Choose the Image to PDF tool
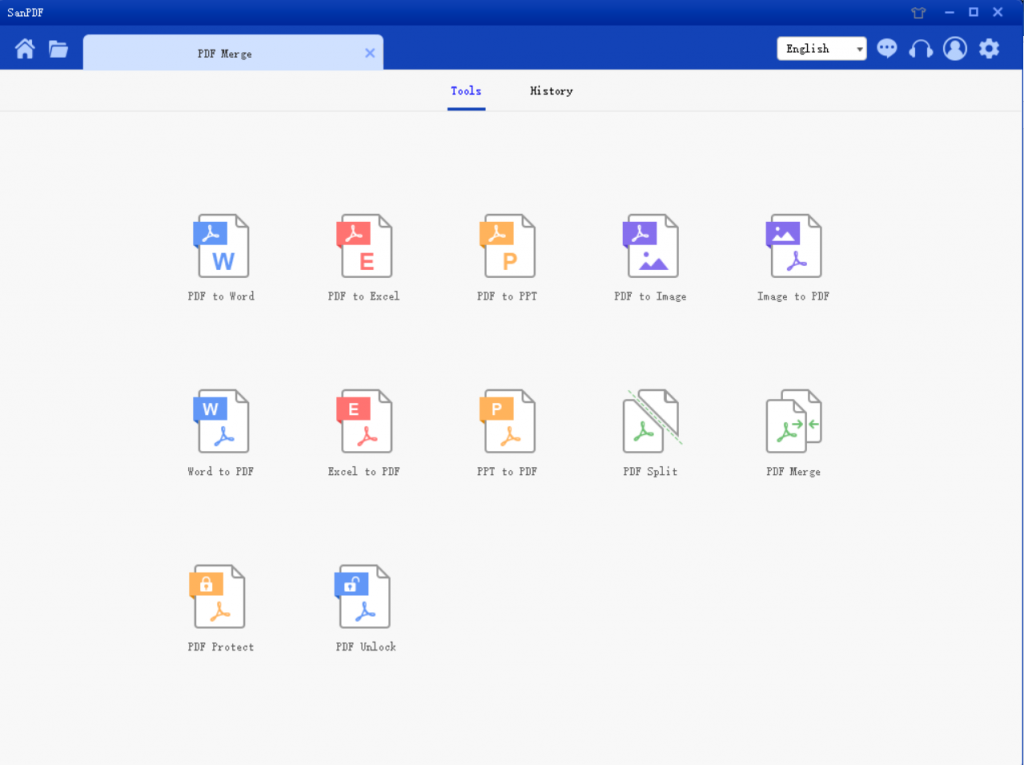The image size is (1024, 765). click(793, 246)
